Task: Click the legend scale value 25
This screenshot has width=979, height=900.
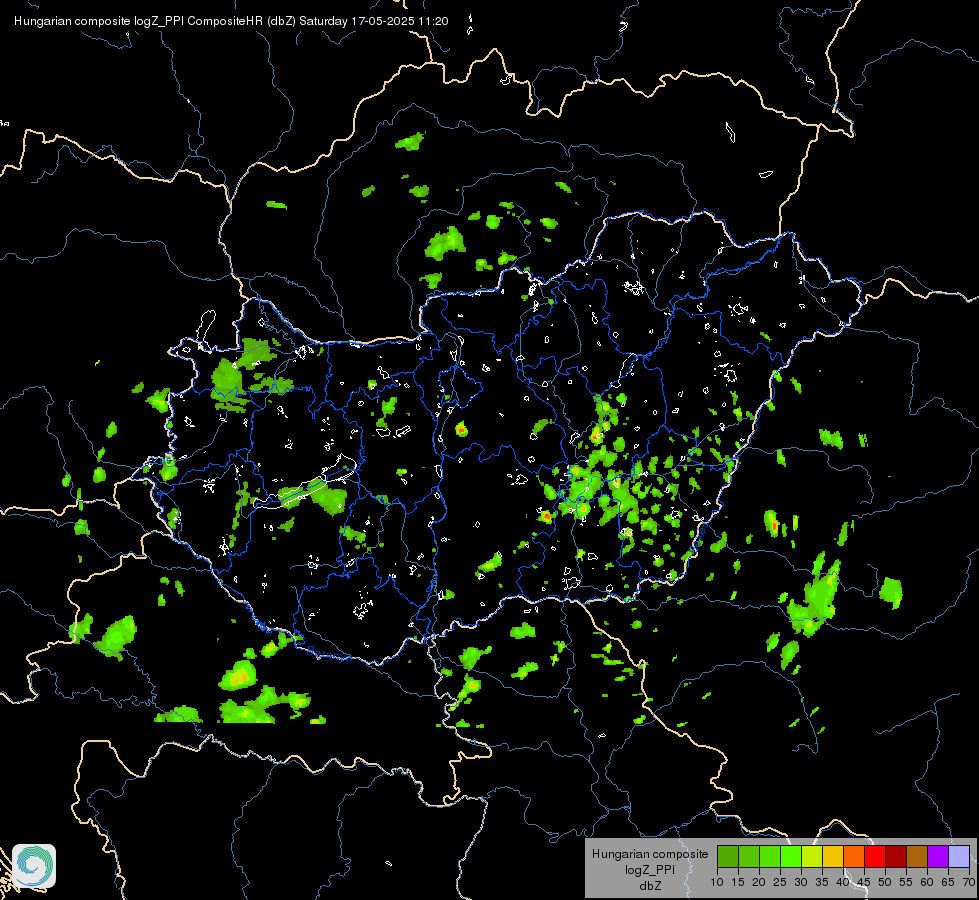Action: (780, 882)
